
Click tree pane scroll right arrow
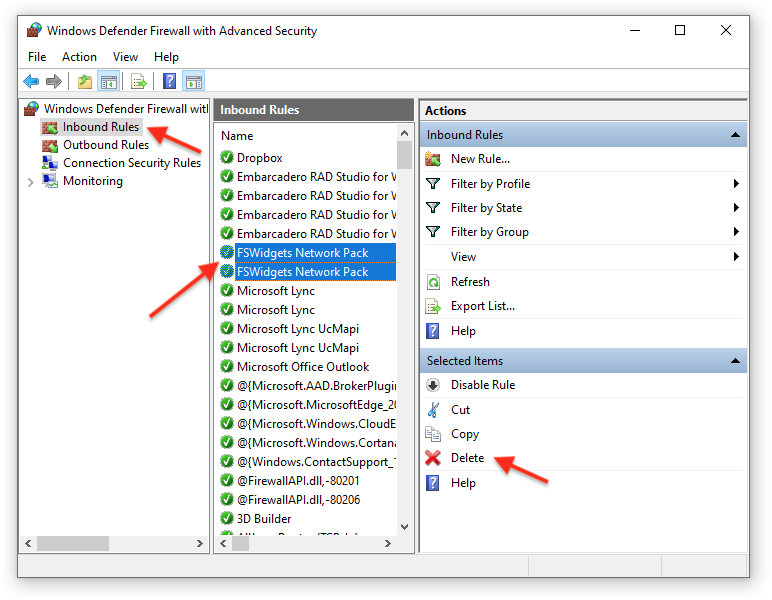[x=199, y=543]
